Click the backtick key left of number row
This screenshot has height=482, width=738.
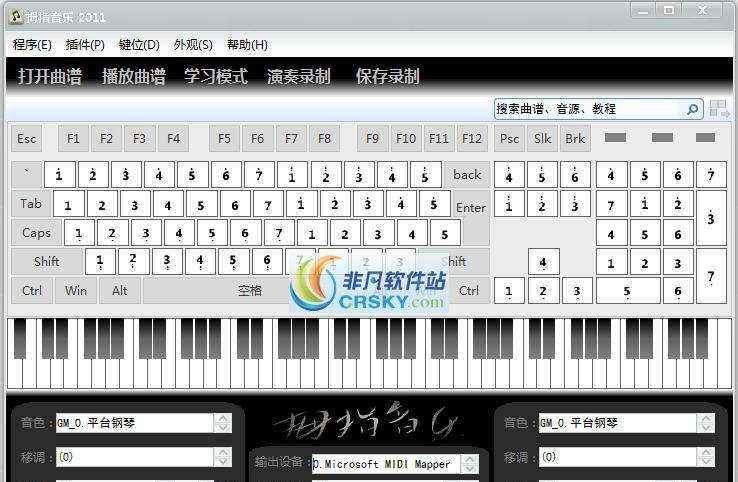[26, 175]
